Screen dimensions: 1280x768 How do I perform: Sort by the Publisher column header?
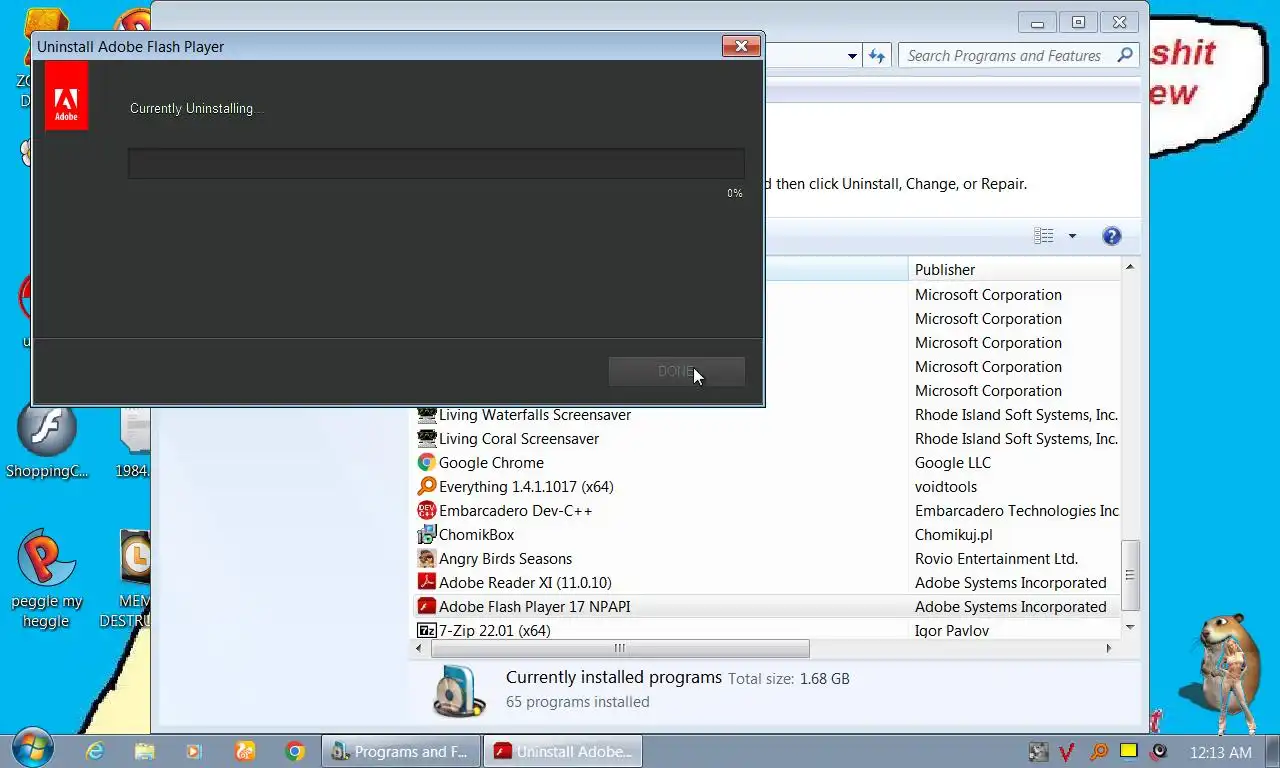click(1014, 269)
